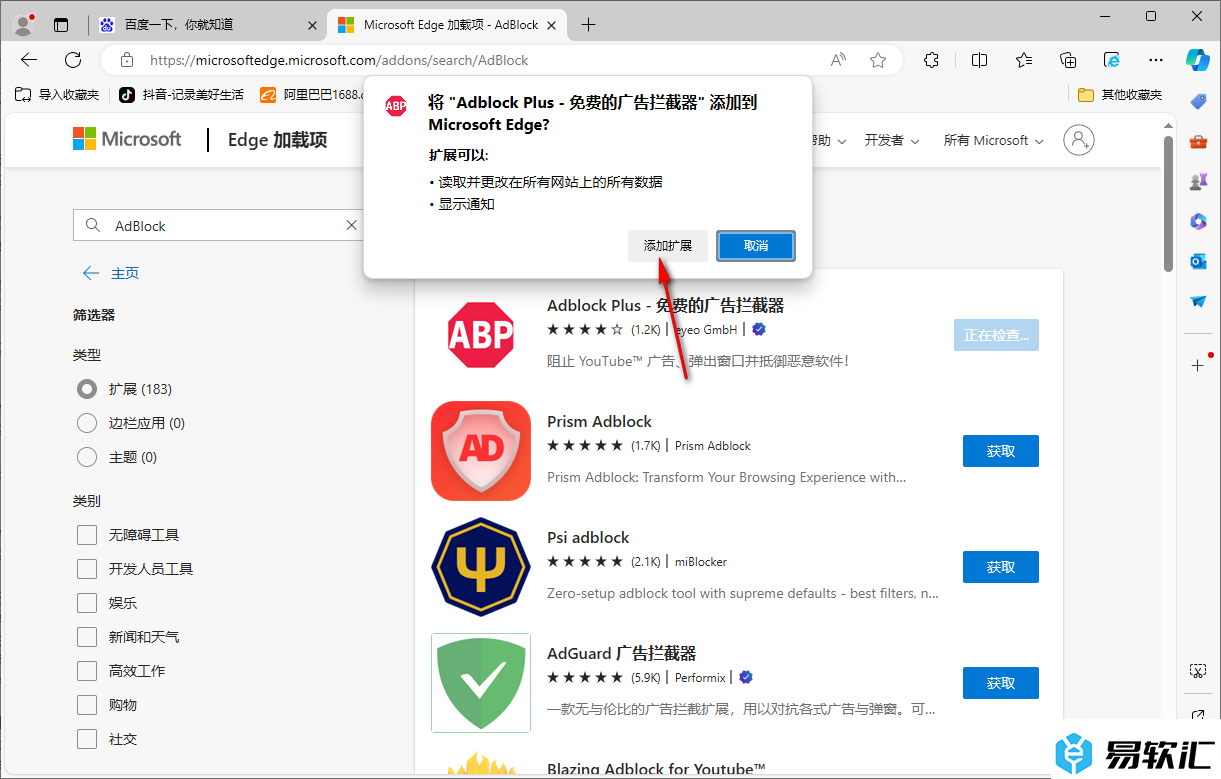The height and width of the screenshot is (779, 1221).
Task: Open the favorites list icon
Action: pos(1024,60)
